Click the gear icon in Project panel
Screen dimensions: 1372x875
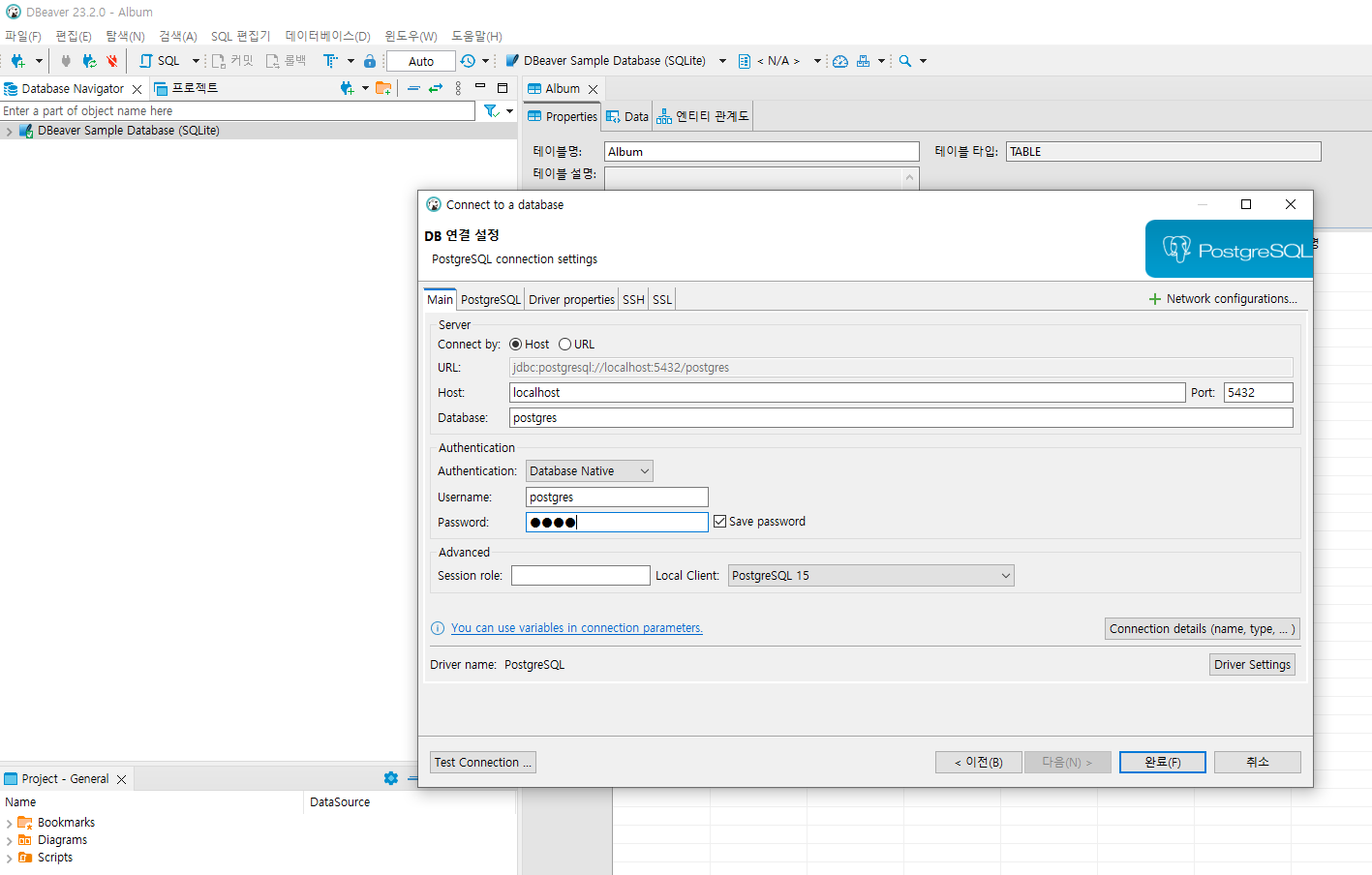391,778
